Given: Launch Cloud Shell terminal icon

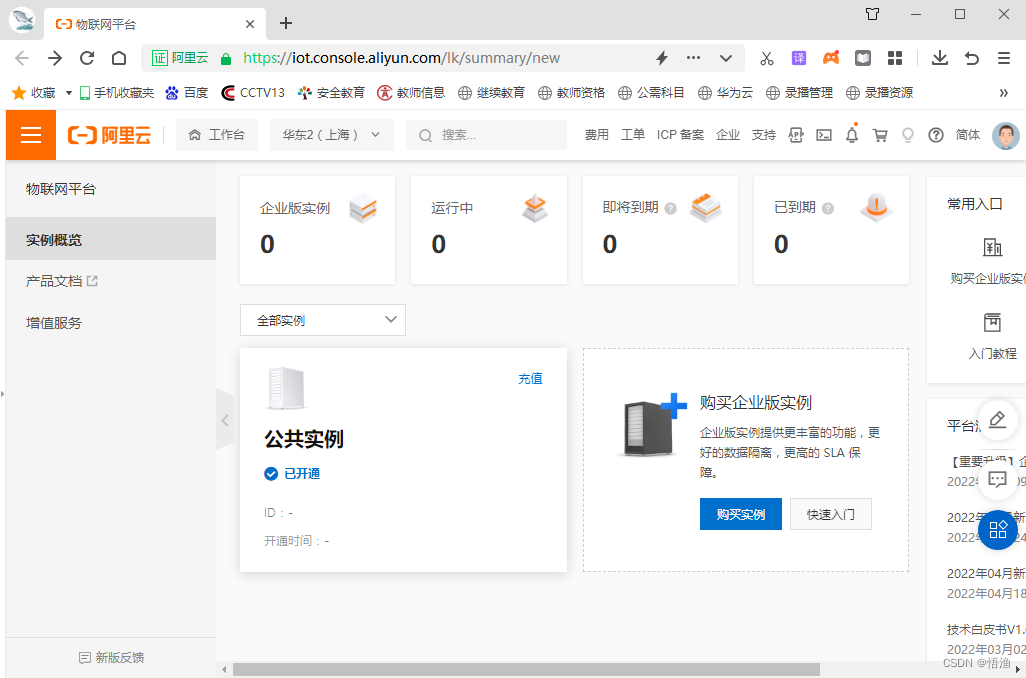Looking at the screenshot, I should pyautogui.click(x=824, y=135).
